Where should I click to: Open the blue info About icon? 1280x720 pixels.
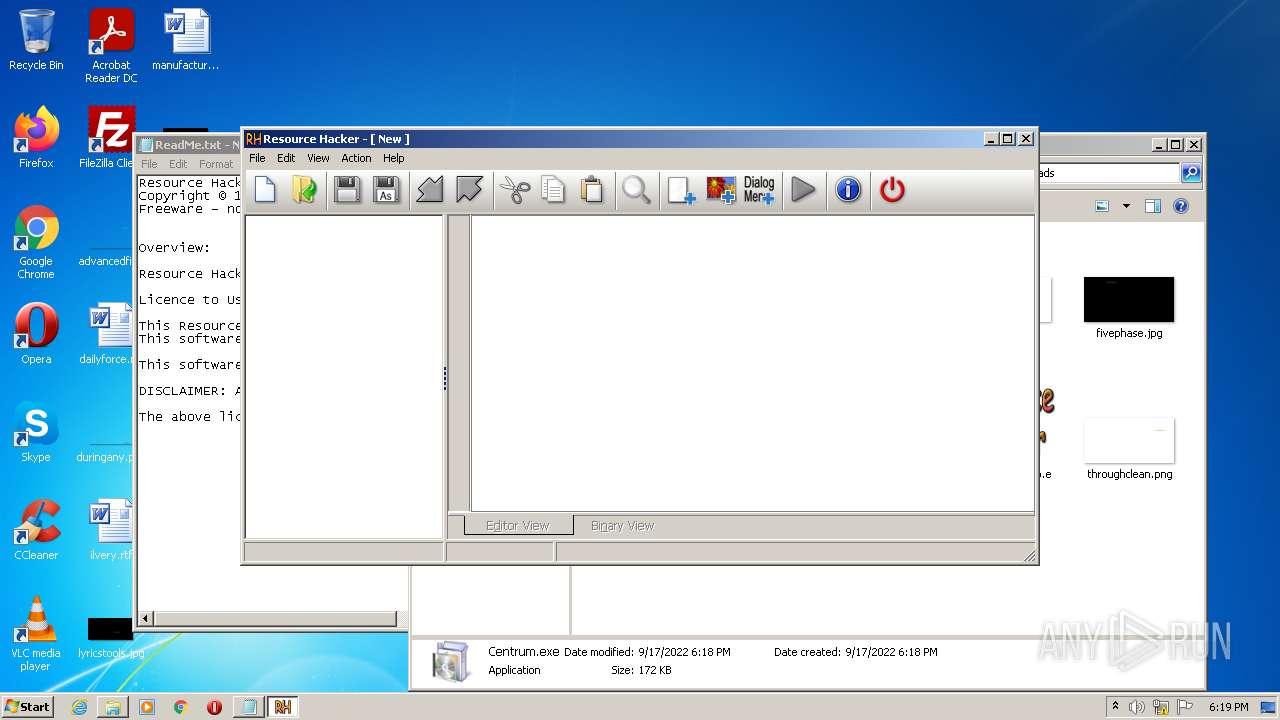coord(848,189)
